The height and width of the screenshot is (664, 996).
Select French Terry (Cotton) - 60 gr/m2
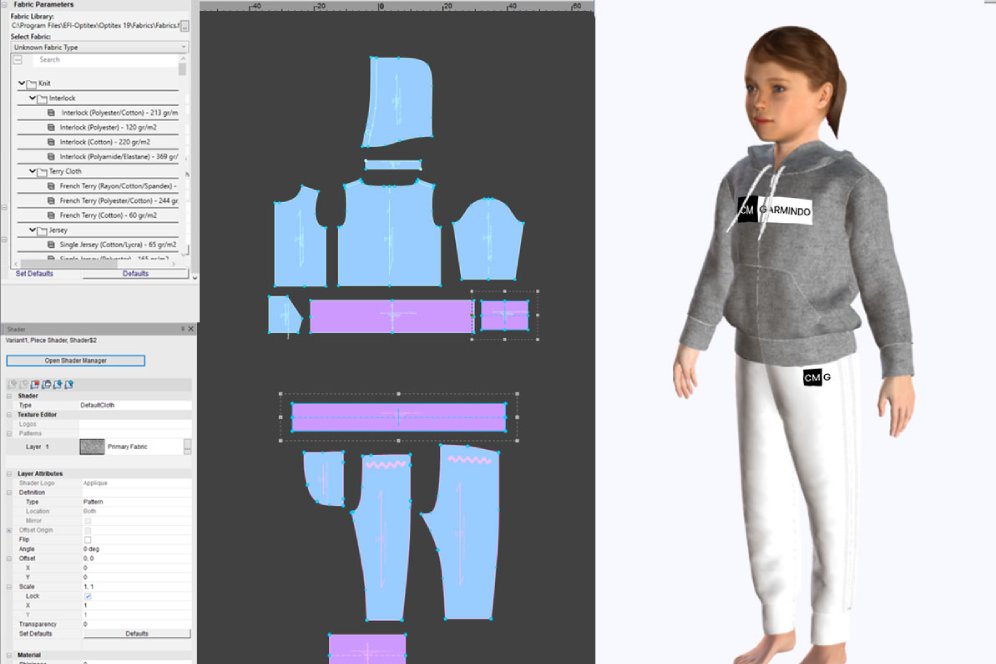tap(107, 215)
